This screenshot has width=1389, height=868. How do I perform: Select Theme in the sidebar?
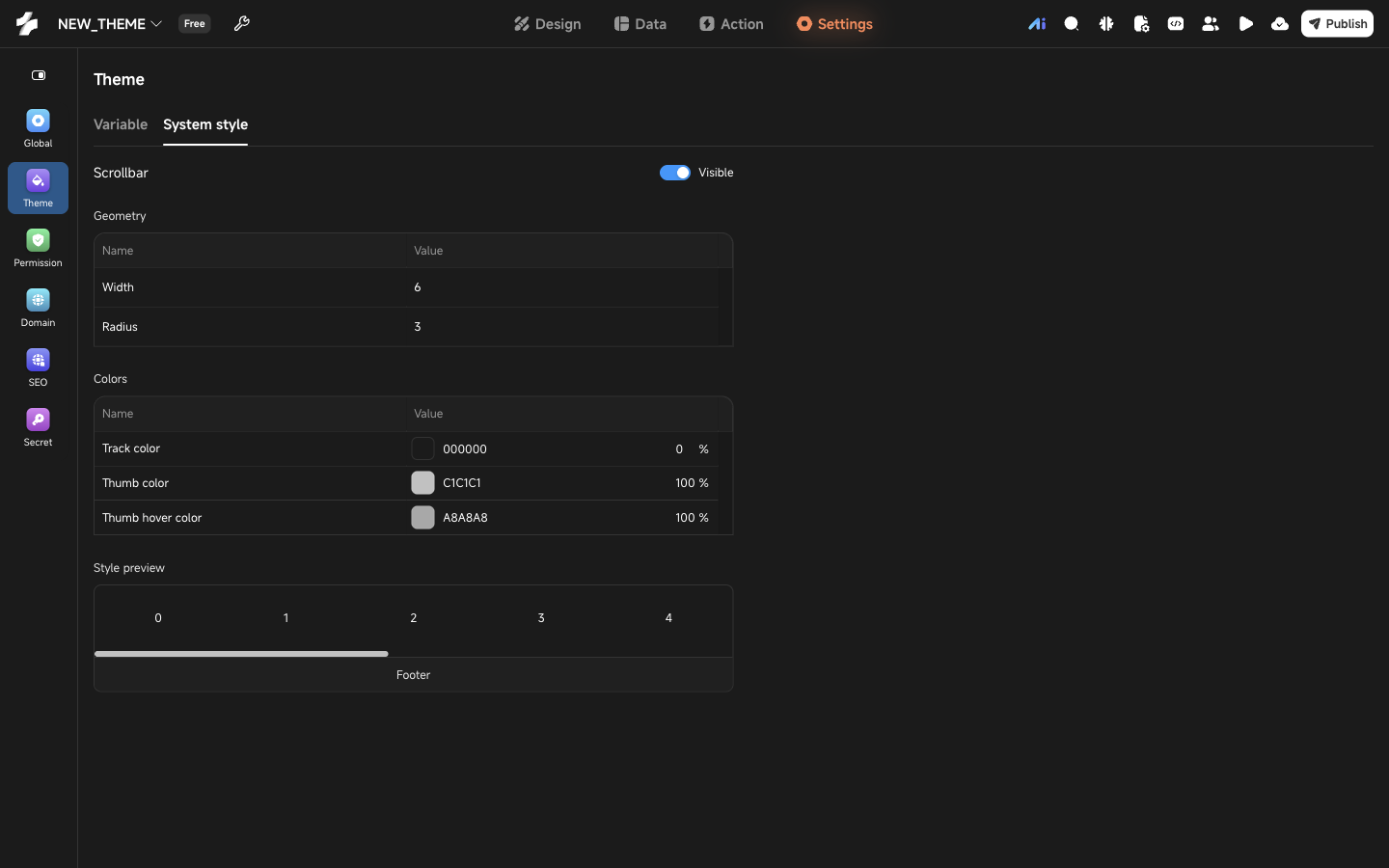pos(38,188)
